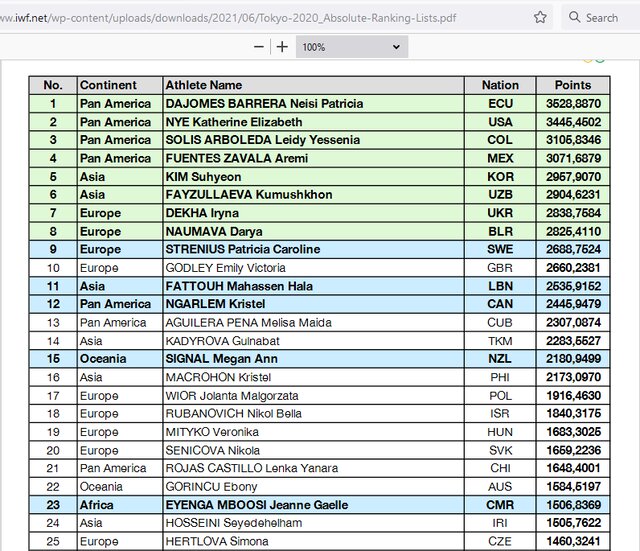
Task: Select name ROJAS CASTILLO Lenka Yanara
Action: 252,468
